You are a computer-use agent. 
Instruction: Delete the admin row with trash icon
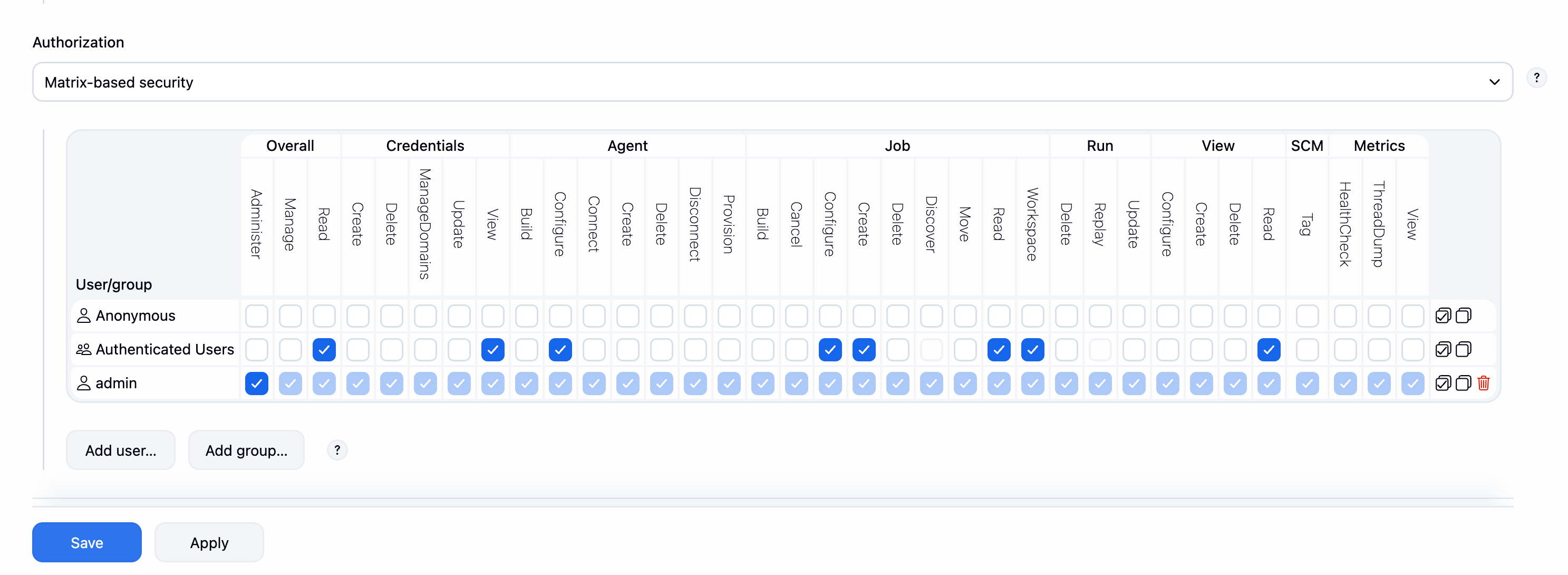click(x=1484, y=383)
